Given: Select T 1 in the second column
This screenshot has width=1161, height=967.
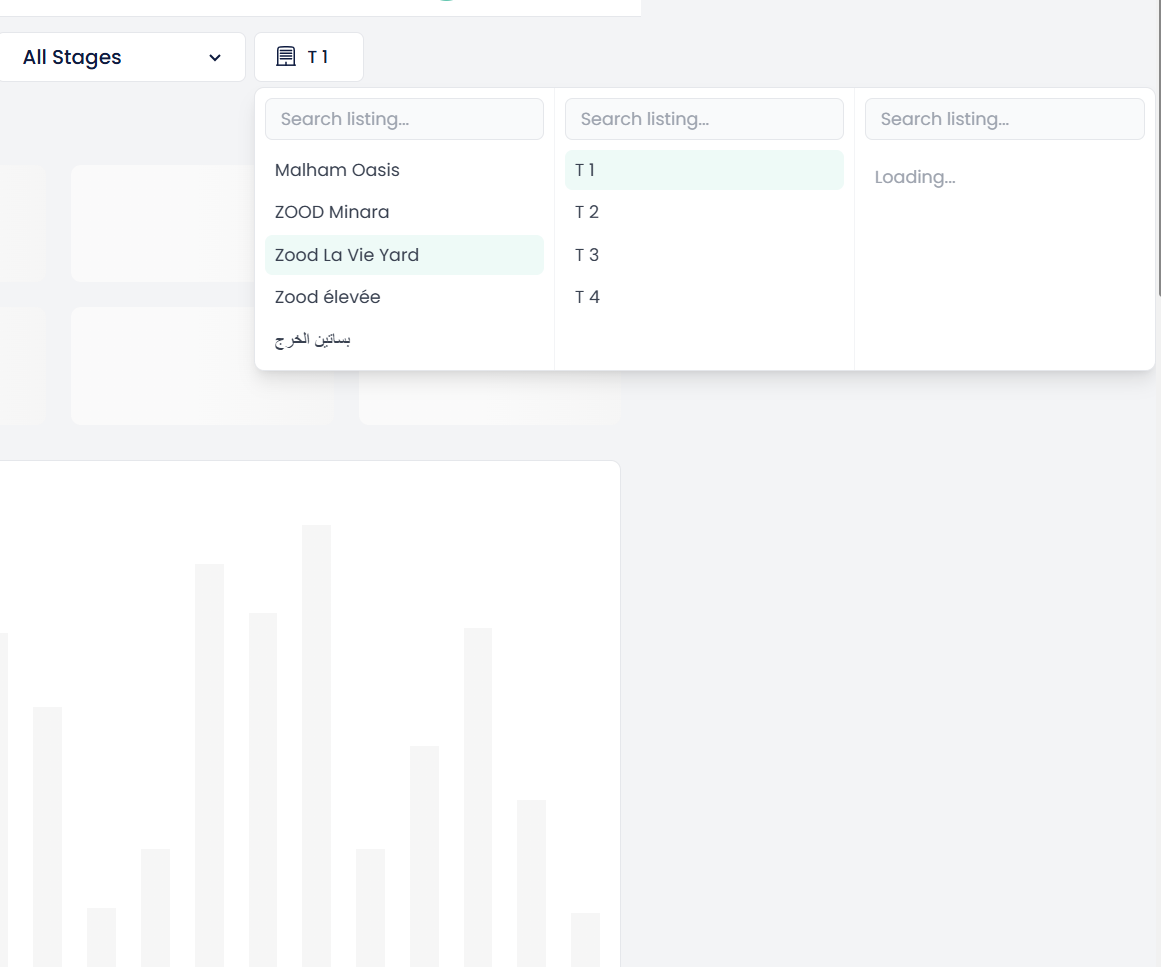Looking at the screenshot, I should [704, 170].
